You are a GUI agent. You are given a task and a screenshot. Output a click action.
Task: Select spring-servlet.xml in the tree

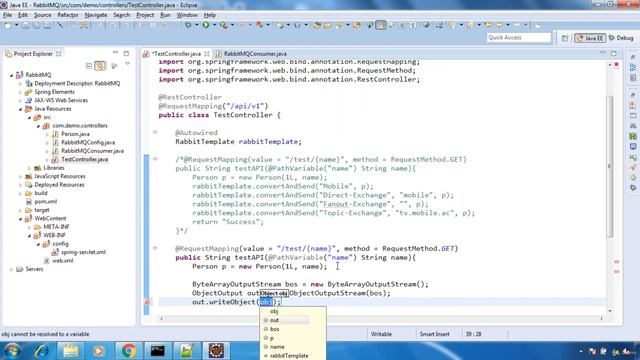pyautogui.click(x=83, y=252)
